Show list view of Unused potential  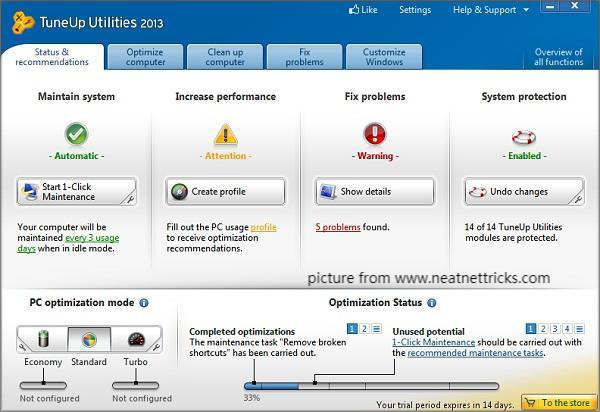click(579, 329)
